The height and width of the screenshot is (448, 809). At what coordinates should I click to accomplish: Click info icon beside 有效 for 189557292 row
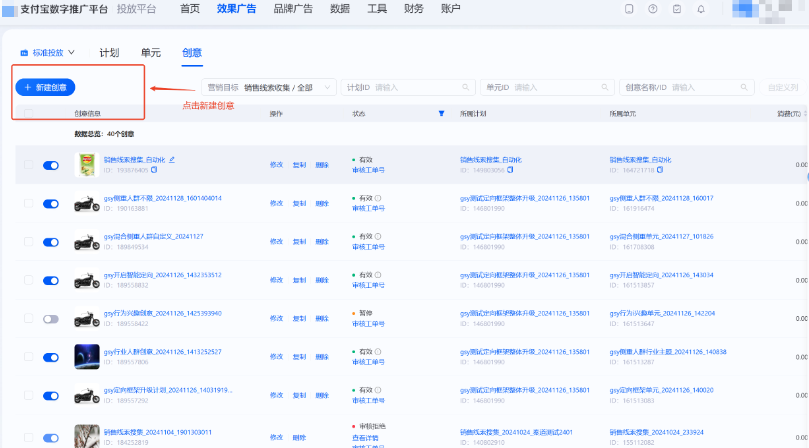pos(378,390)
